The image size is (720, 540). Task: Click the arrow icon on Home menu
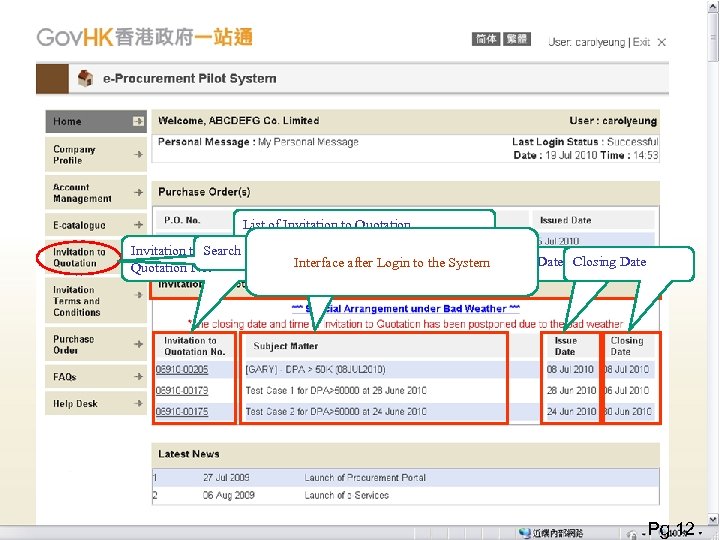pyautogui.click(x=138, y=121)
